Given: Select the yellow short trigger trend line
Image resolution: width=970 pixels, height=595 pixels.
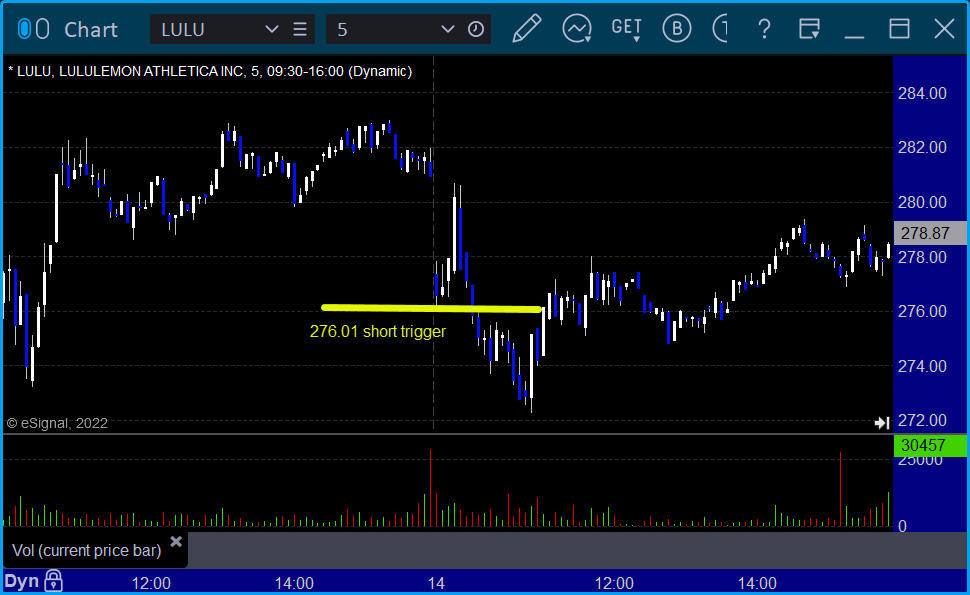Looking at the screenshot, I should (x=432, y=308).
